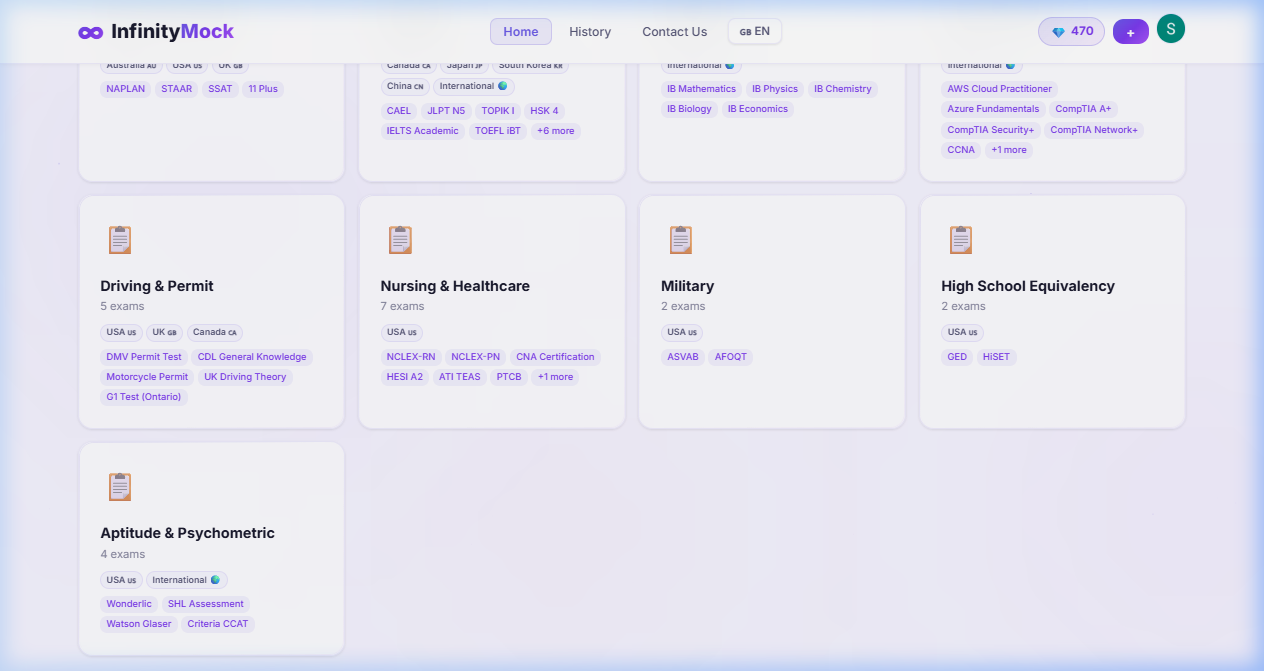
Task: Click the Aptitude & Psychometric clipboard icon
Action: click(120, 487)
